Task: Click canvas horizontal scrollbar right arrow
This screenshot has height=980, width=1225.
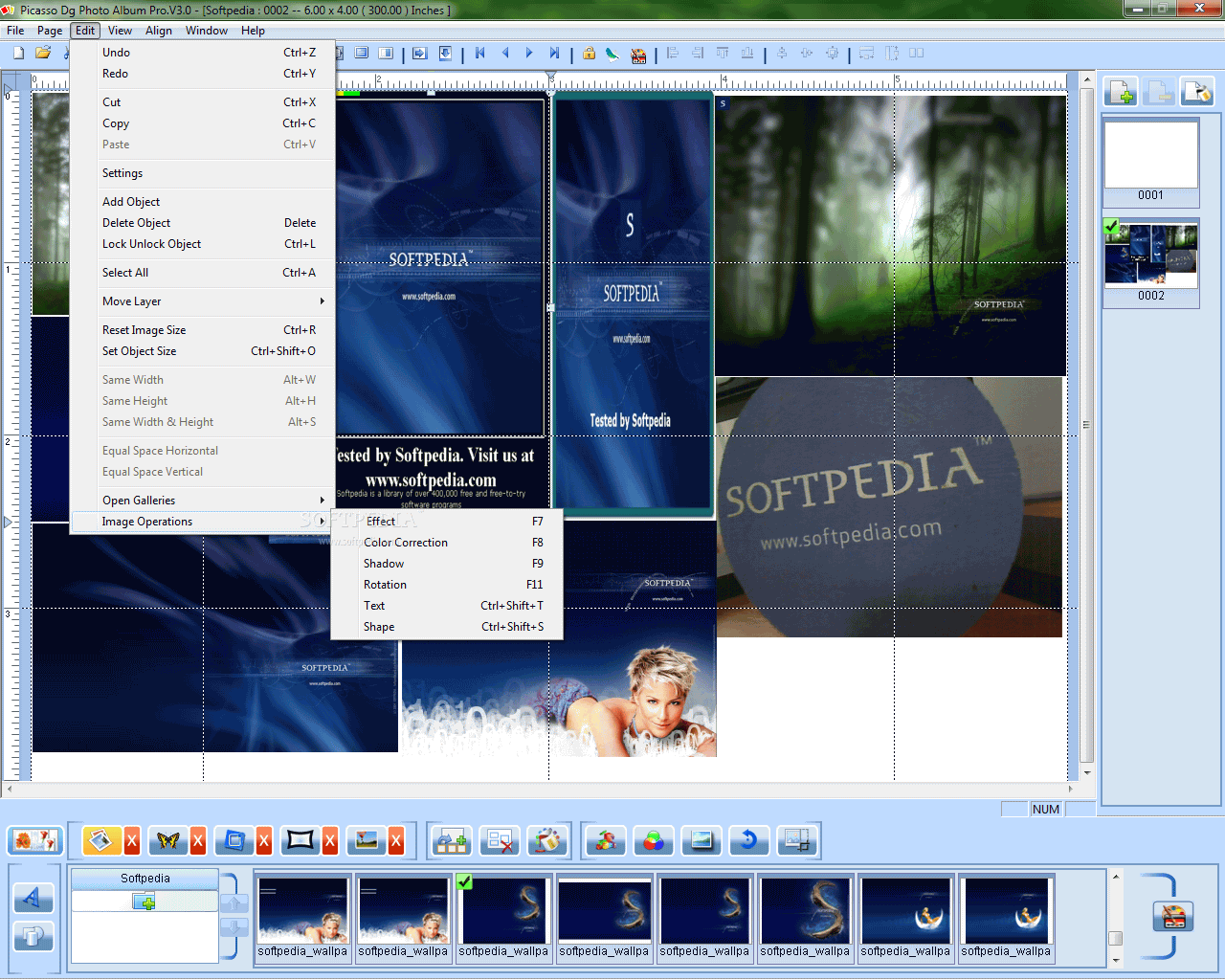Action: [x=1070, y=790]
